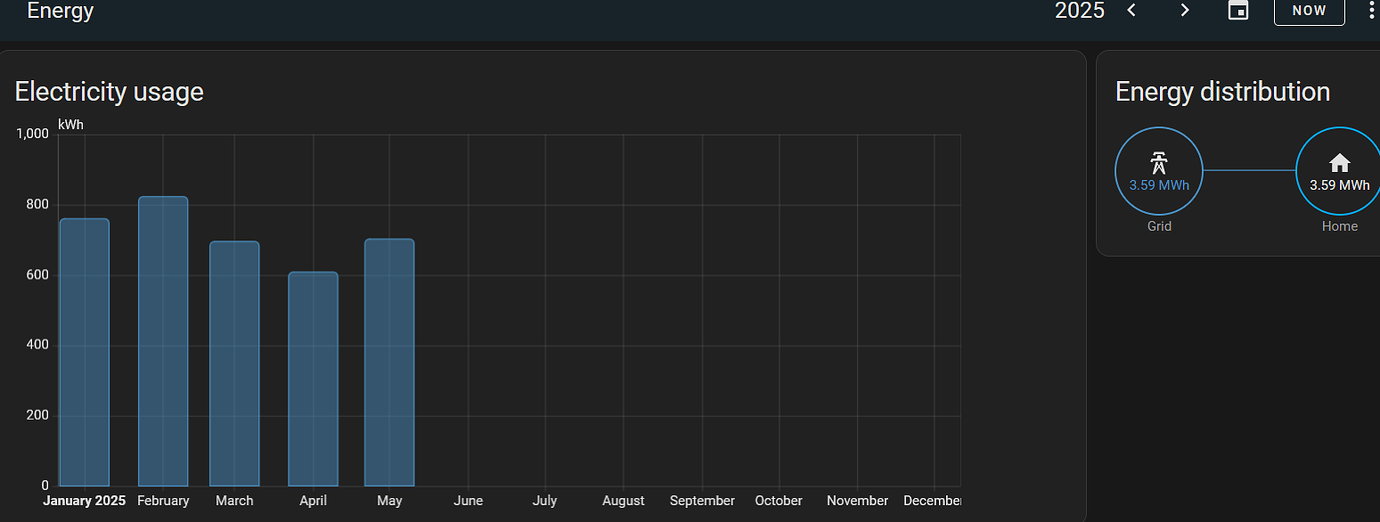
Task: Click the Home 3.59 MWh value
Action: point(1339,185)
